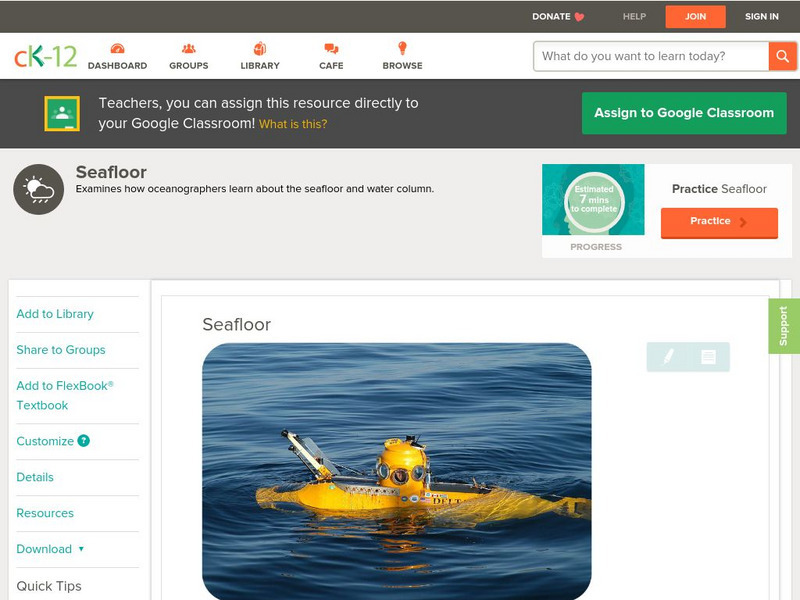Click the orange Join button
This screenshot has width=800, height=600.
695,17
